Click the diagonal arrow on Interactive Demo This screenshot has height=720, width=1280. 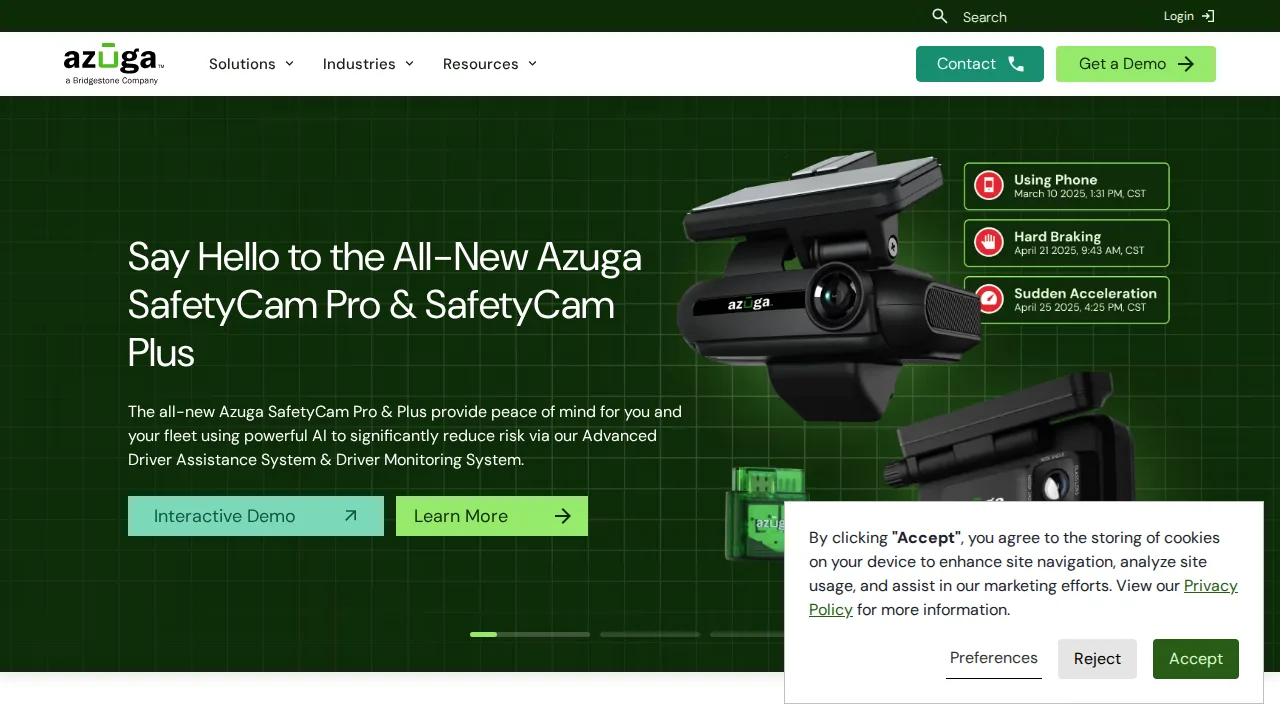point(350,516)
